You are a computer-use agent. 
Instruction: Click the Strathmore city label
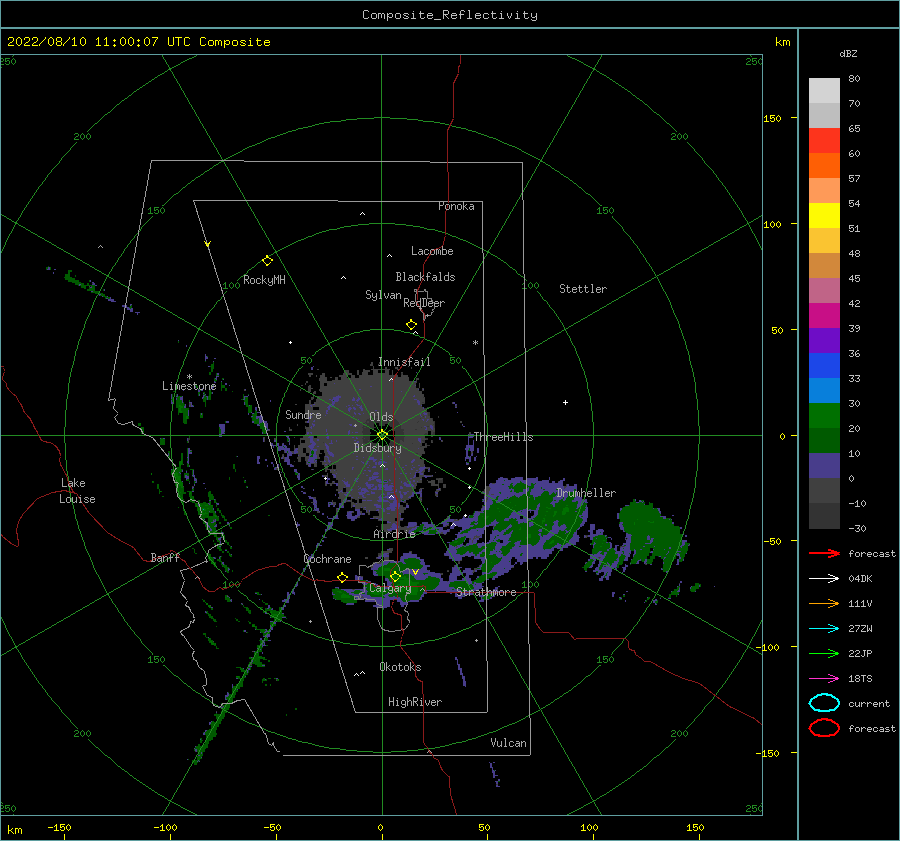pyautogui.click(x=486, y=592)
